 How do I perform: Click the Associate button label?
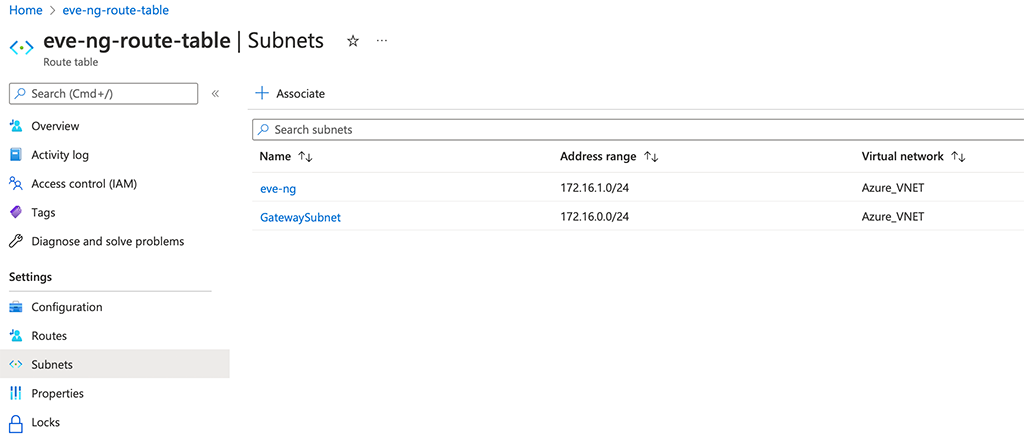pyautogui.click(x=300, y=93)
